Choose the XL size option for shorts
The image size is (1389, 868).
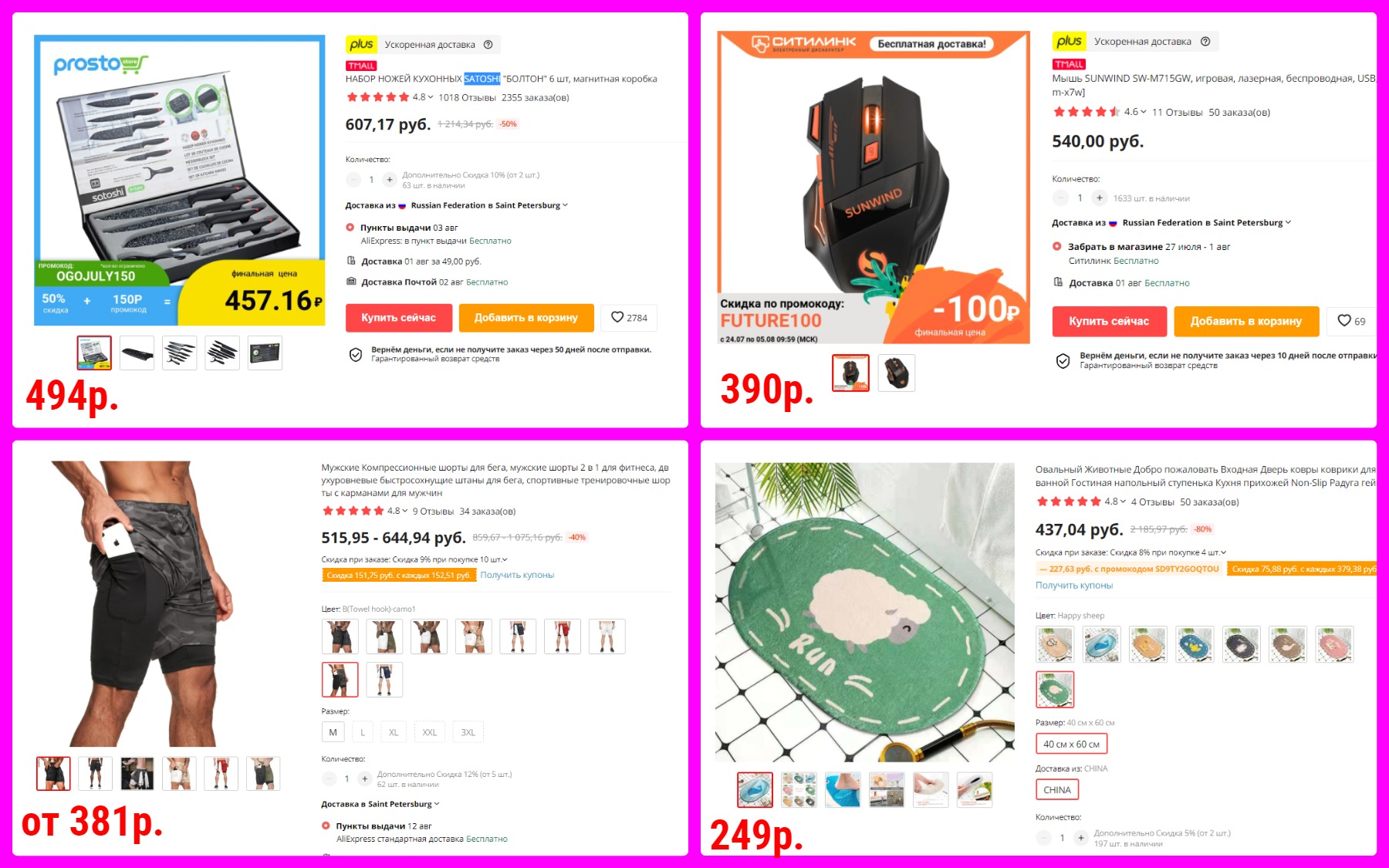394,732
